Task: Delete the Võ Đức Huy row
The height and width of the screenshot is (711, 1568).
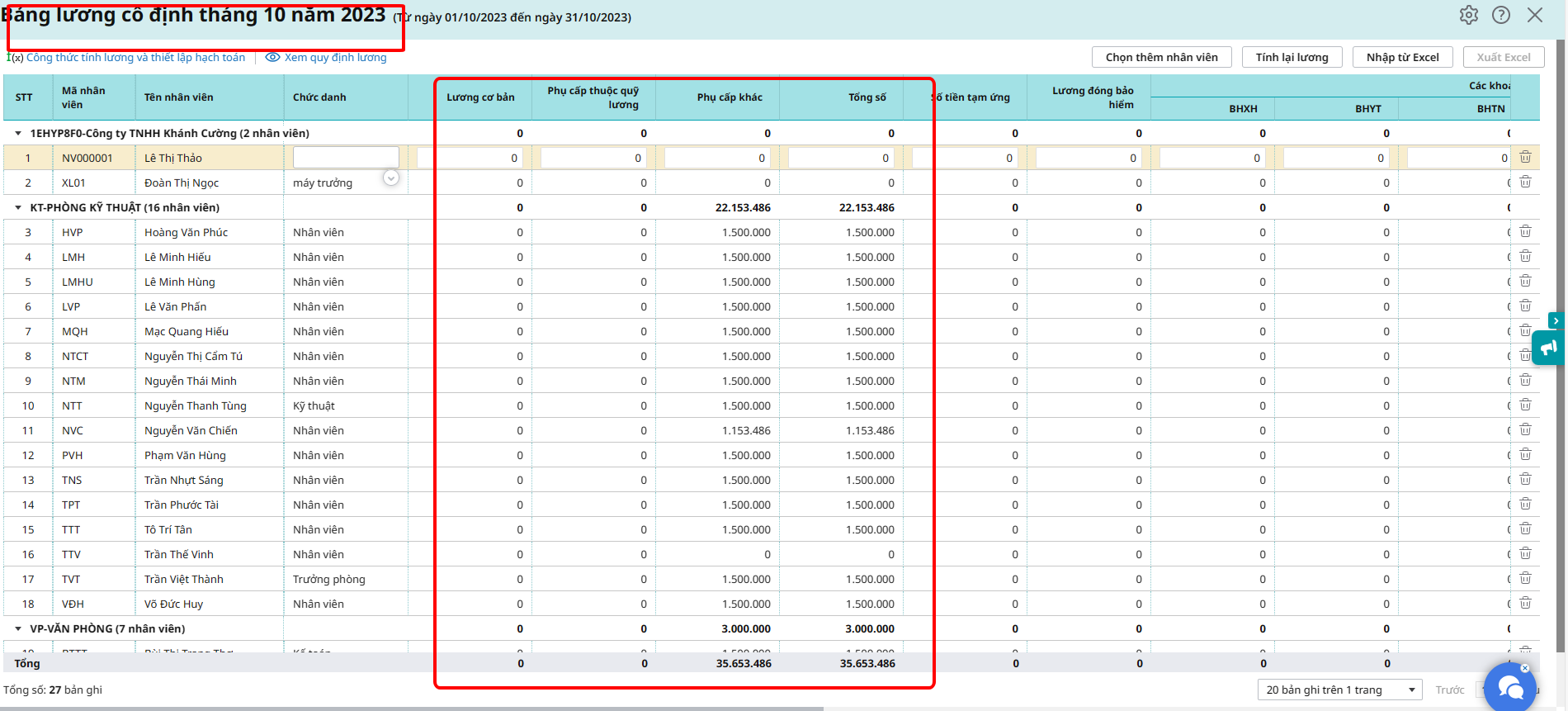Action: click(x=1525, y=603)
